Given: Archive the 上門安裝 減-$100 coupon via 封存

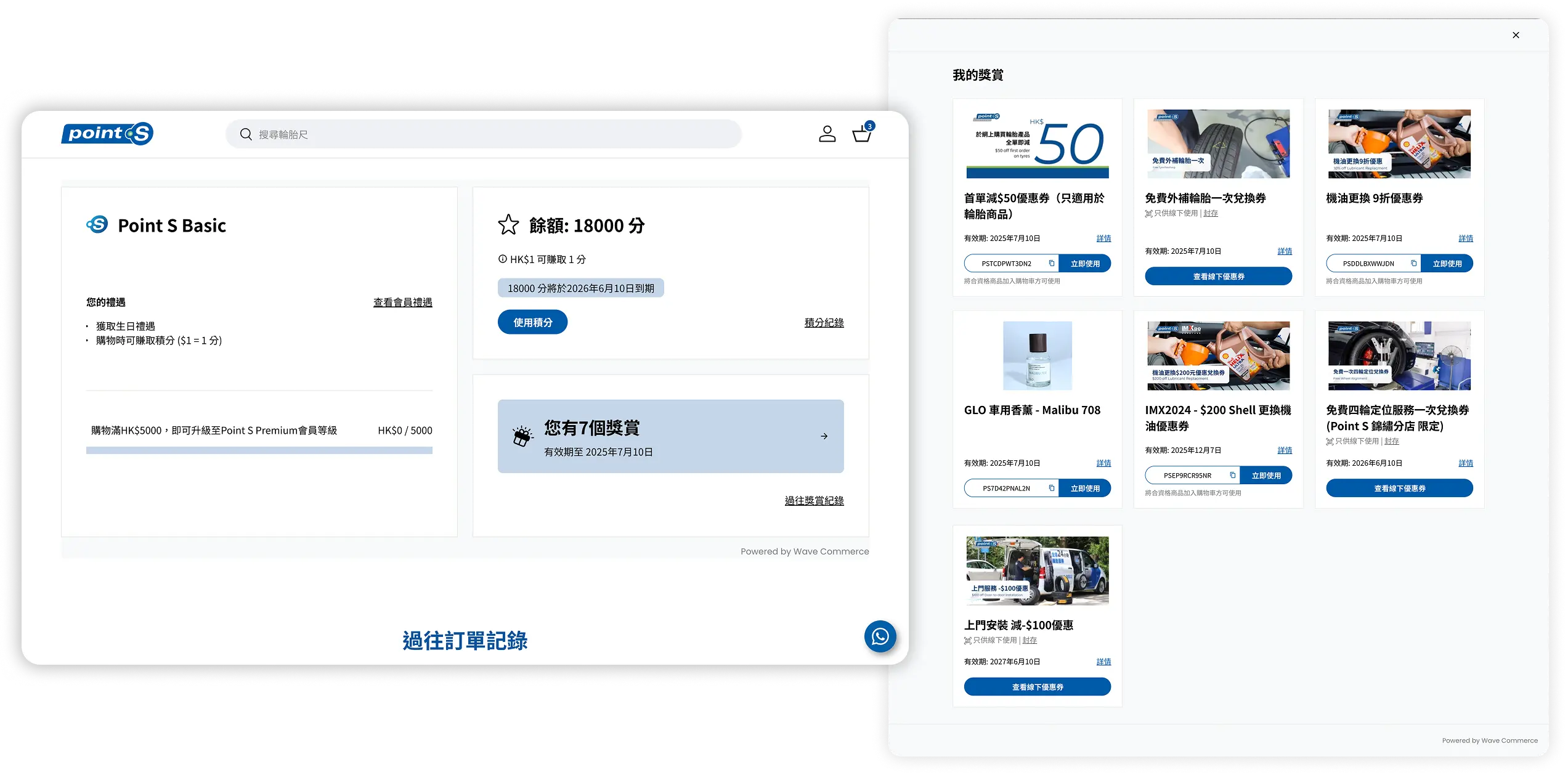Looking at the screenshot, I should point(1030,641).
